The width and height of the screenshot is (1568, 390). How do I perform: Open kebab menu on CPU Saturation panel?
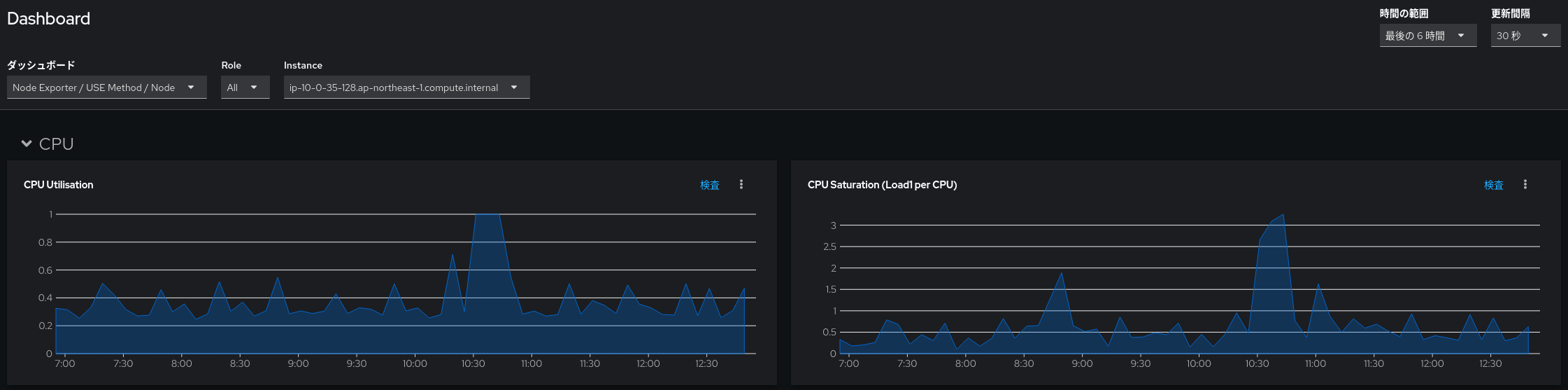click(x=1525, y=185)
